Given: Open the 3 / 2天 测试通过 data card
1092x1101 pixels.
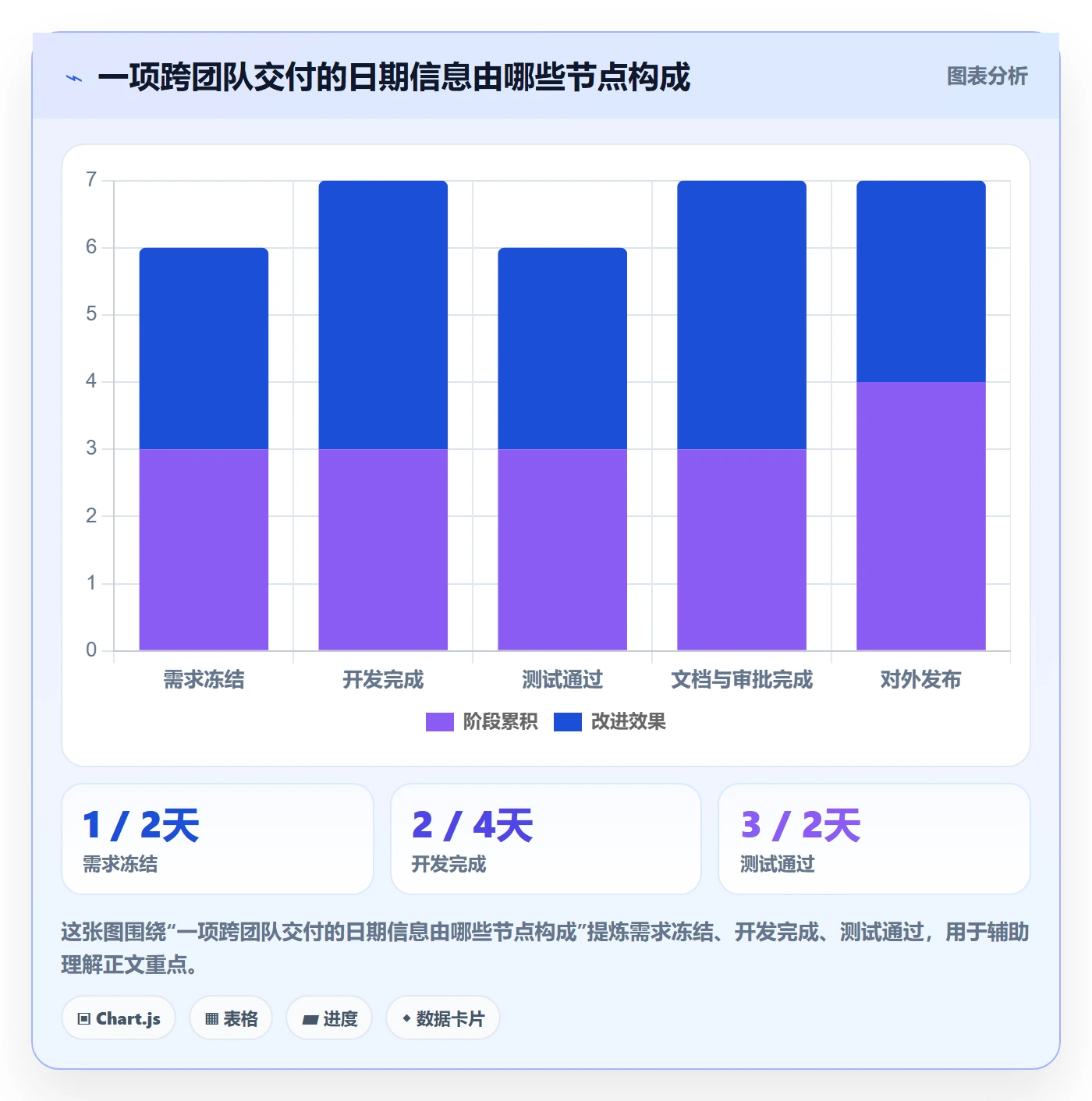Looking at the screenshot, I should click(874, 839).
